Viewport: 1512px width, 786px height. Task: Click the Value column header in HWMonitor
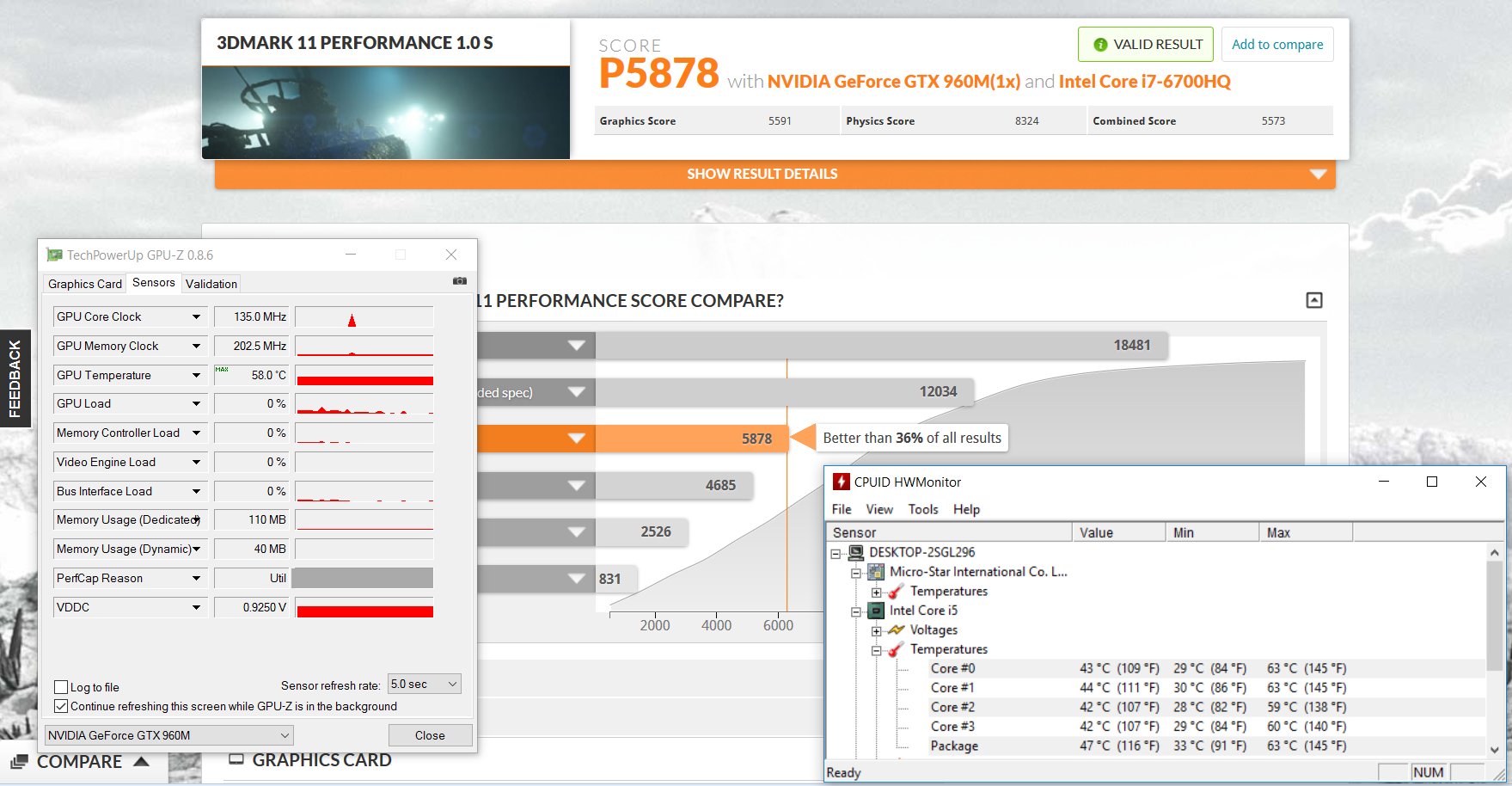coord(1119,532)
